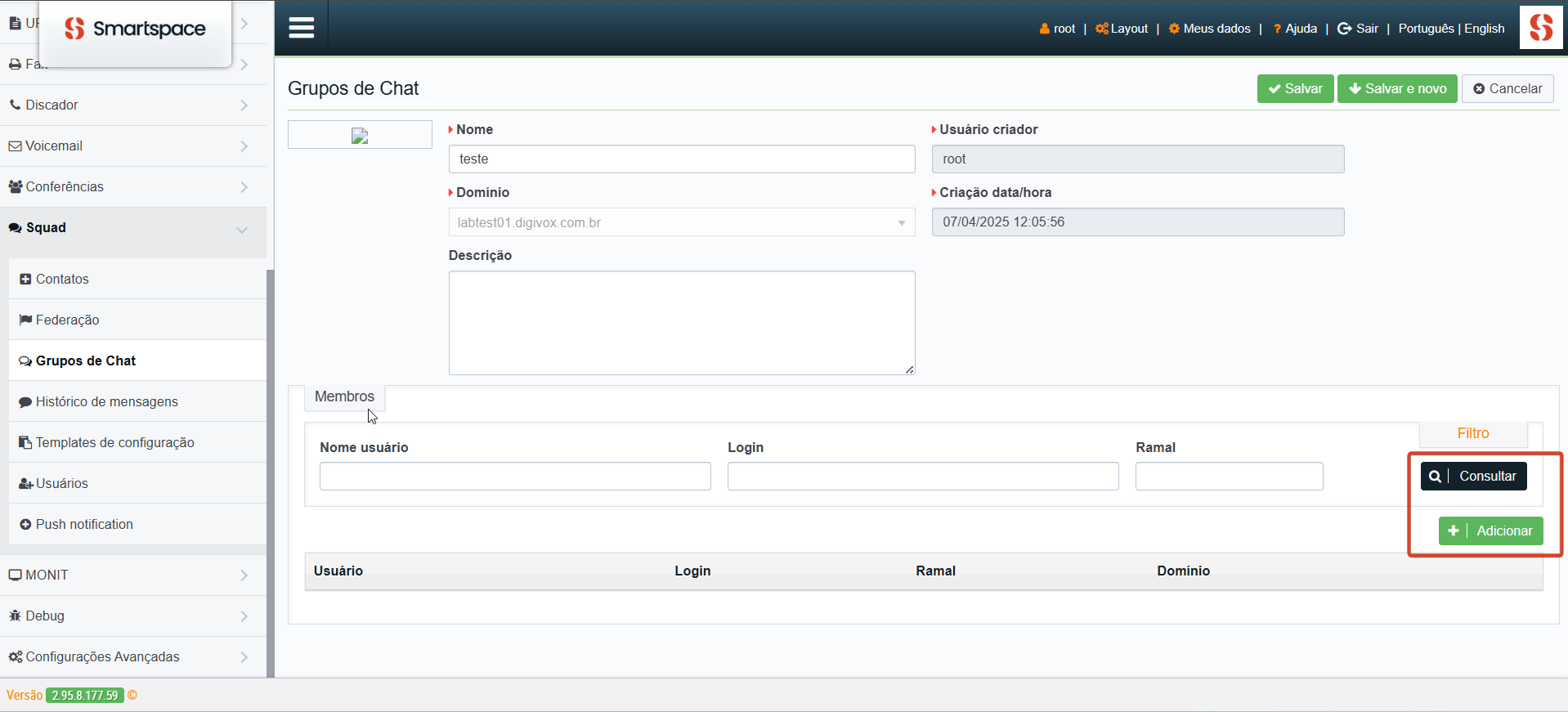Click the sidebar vertical scrollbar

coord(270,472)
